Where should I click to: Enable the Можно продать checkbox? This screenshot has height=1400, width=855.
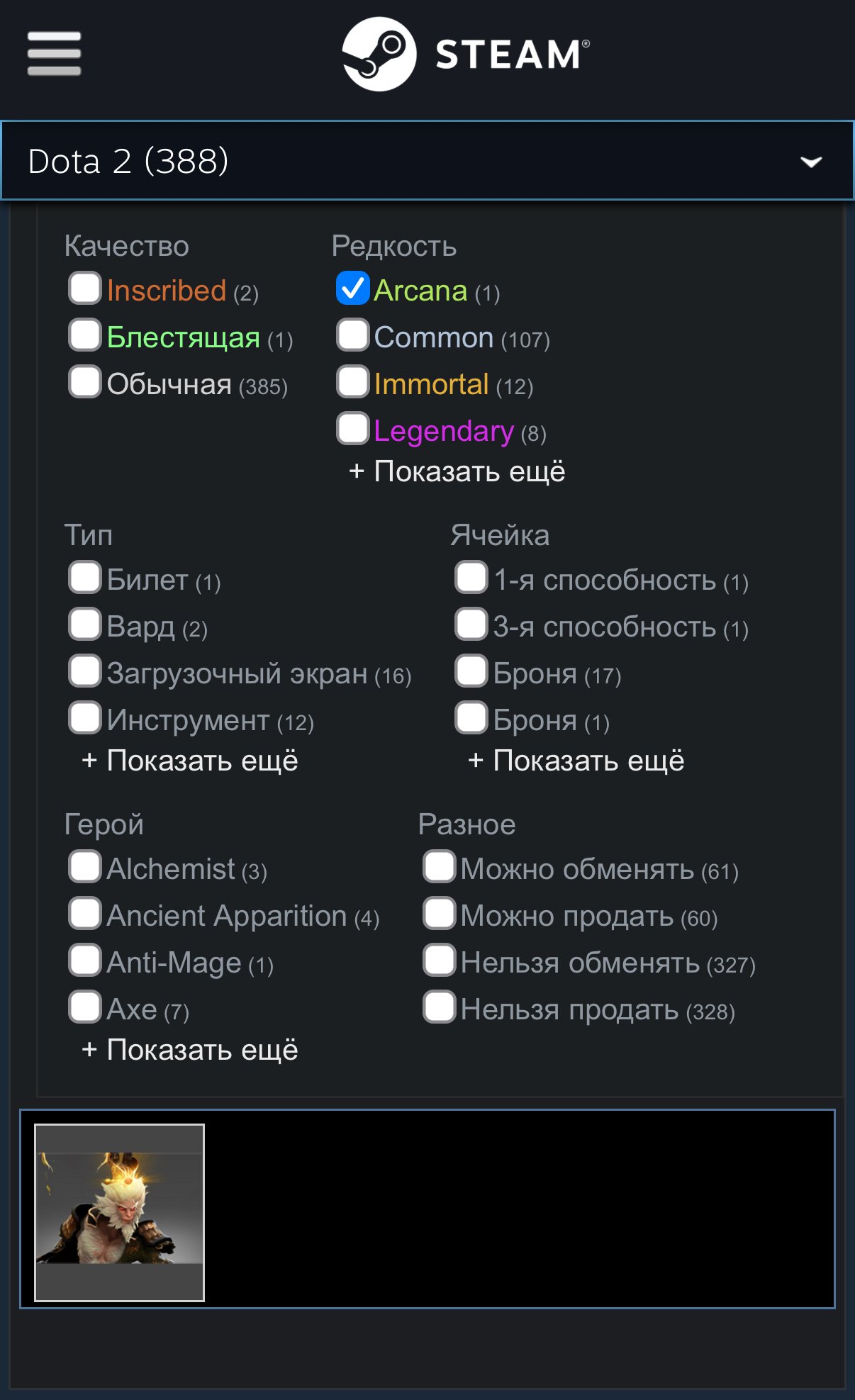coord(439,914)
